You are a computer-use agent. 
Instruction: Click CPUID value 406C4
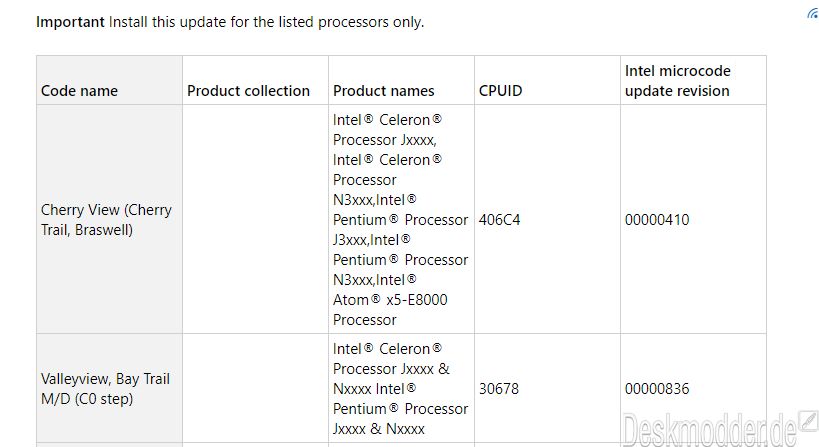click(x=499, y=219)
